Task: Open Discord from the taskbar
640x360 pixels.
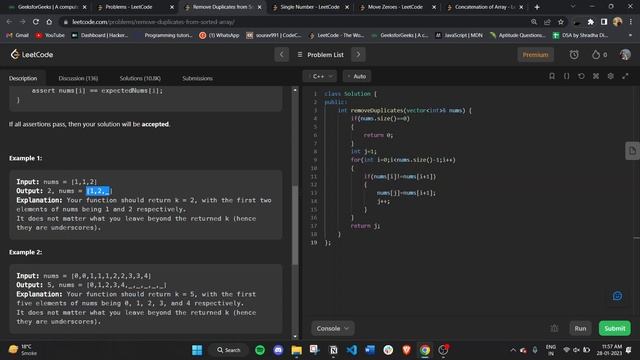Action: 278,350
